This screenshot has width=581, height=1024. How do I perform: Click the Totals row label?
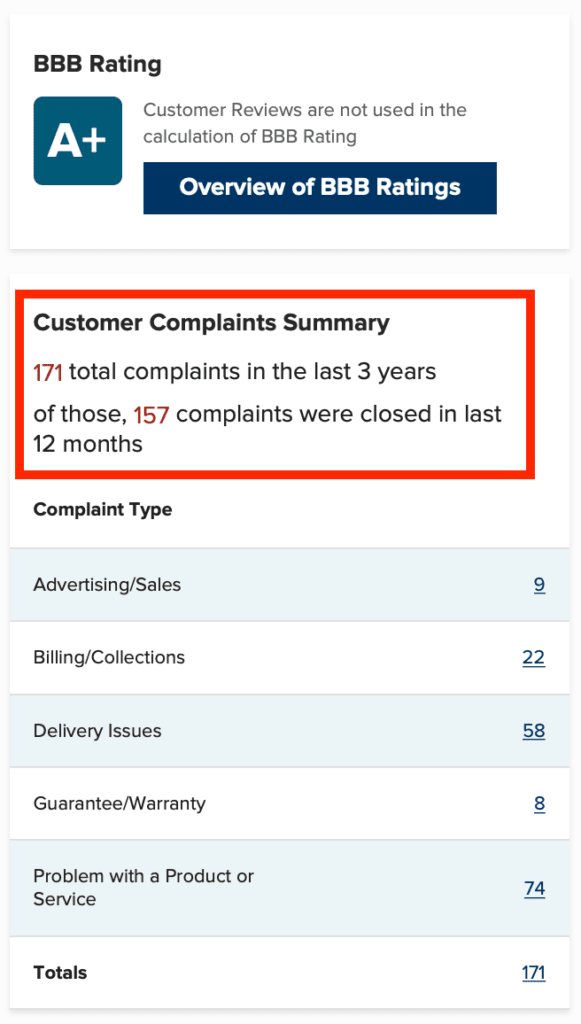[x=60, y=972]
